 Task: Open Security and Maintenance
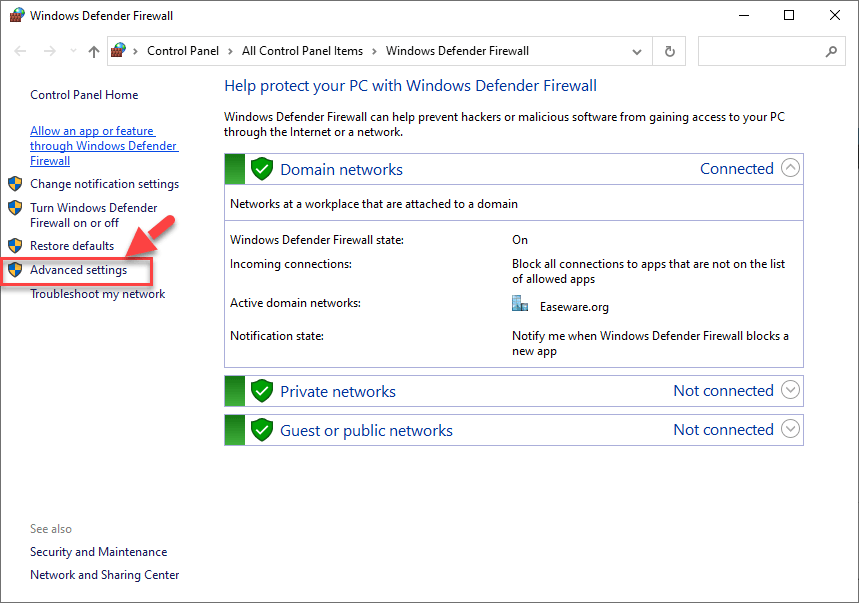point(99,552)
